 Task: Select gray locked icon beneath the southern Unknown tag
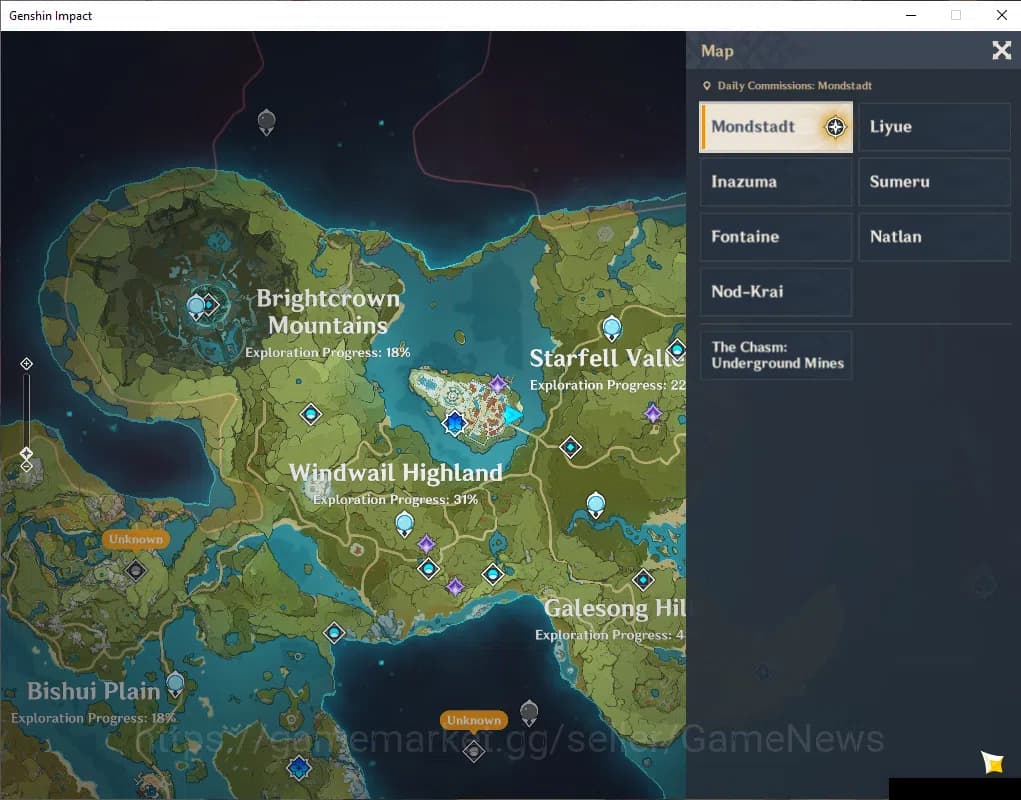473,752
